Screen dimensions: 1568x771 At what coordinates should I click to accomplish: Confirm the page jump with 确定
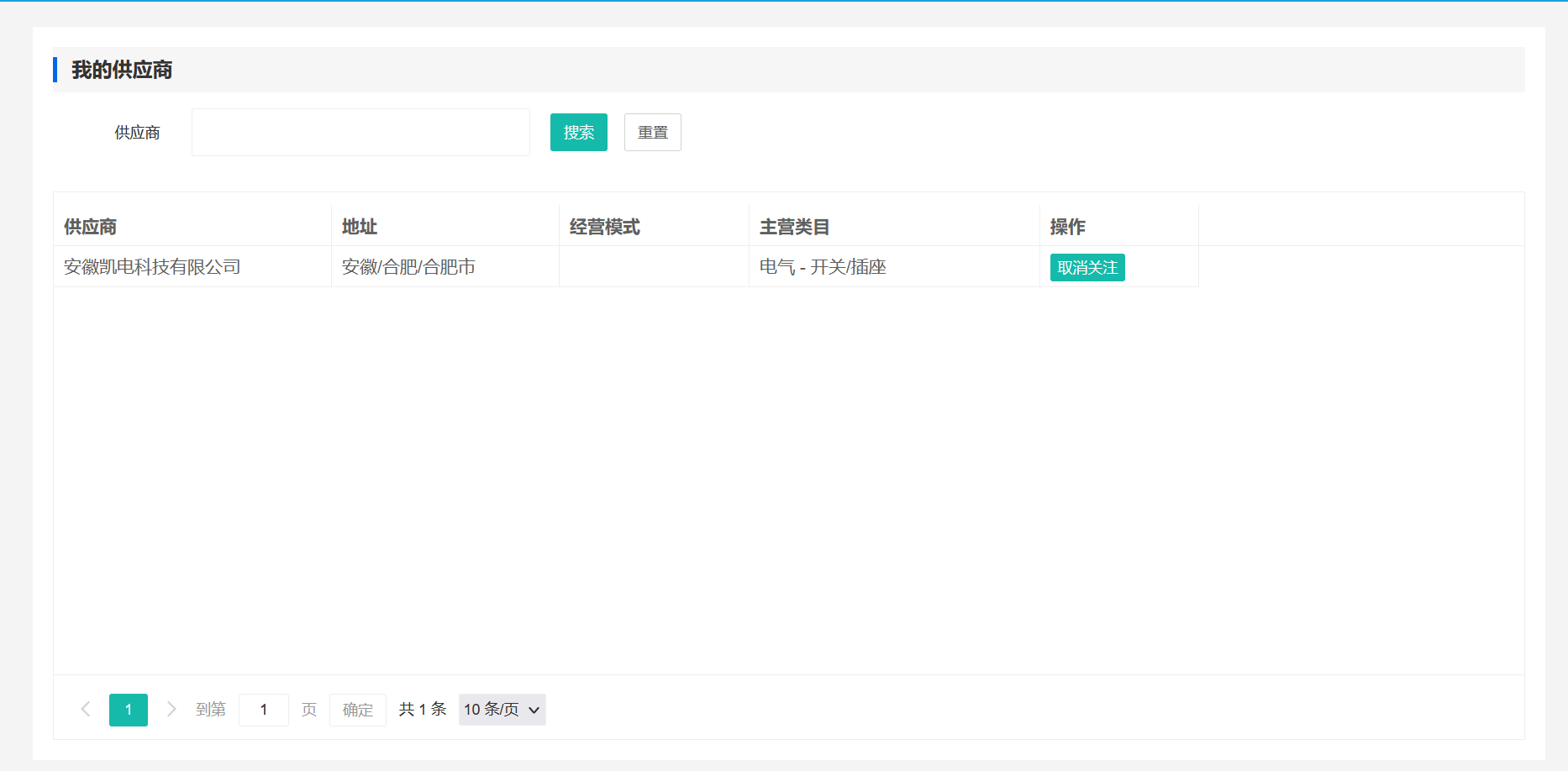pos(357,710)
